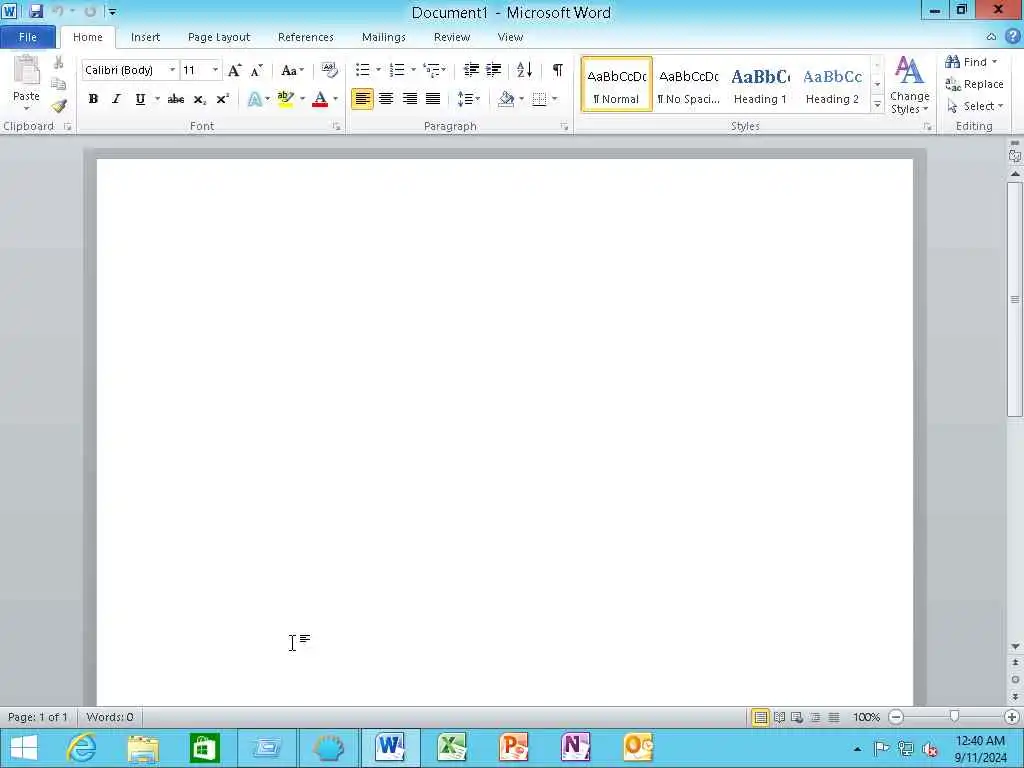Viewport: 1024px width, 768px height.
Task: Increase paragraph indent
Action: 494,70
